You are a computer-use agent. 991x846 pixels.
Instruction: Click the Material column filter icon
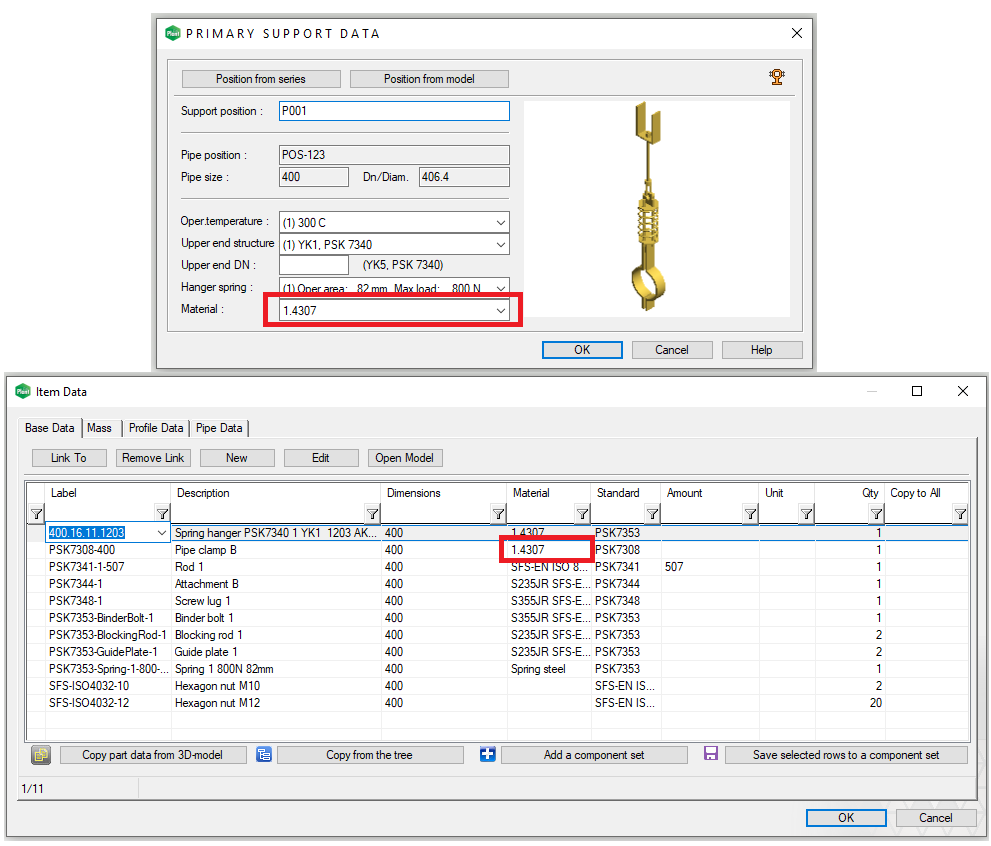[x=582, y=514]
